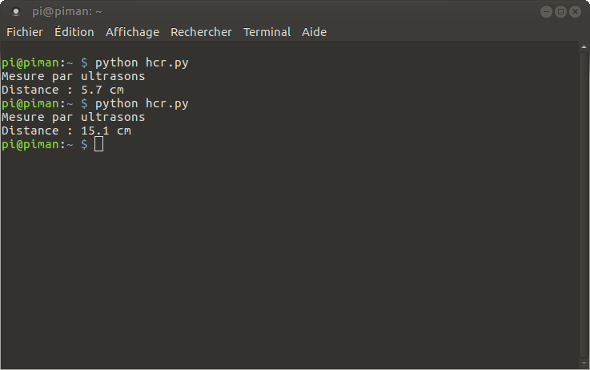Viewport: 590px width, 370px height.
Task: Click the terminal icon in the title bar
Action: tap(16, 12)
